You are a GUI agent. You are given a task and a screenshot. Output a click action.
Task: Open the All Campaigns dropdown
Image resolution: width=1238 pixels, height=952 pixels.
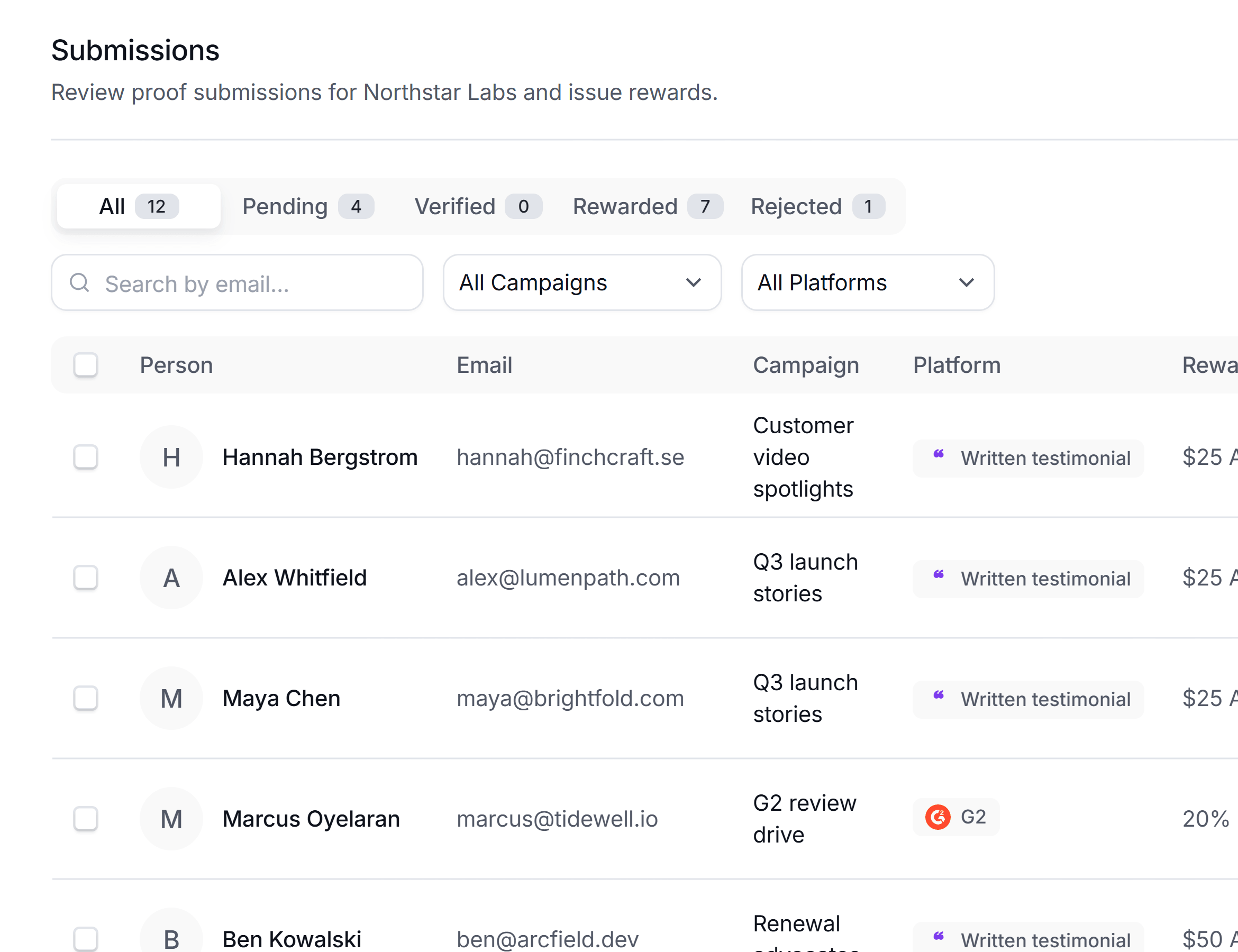(582, 282)
